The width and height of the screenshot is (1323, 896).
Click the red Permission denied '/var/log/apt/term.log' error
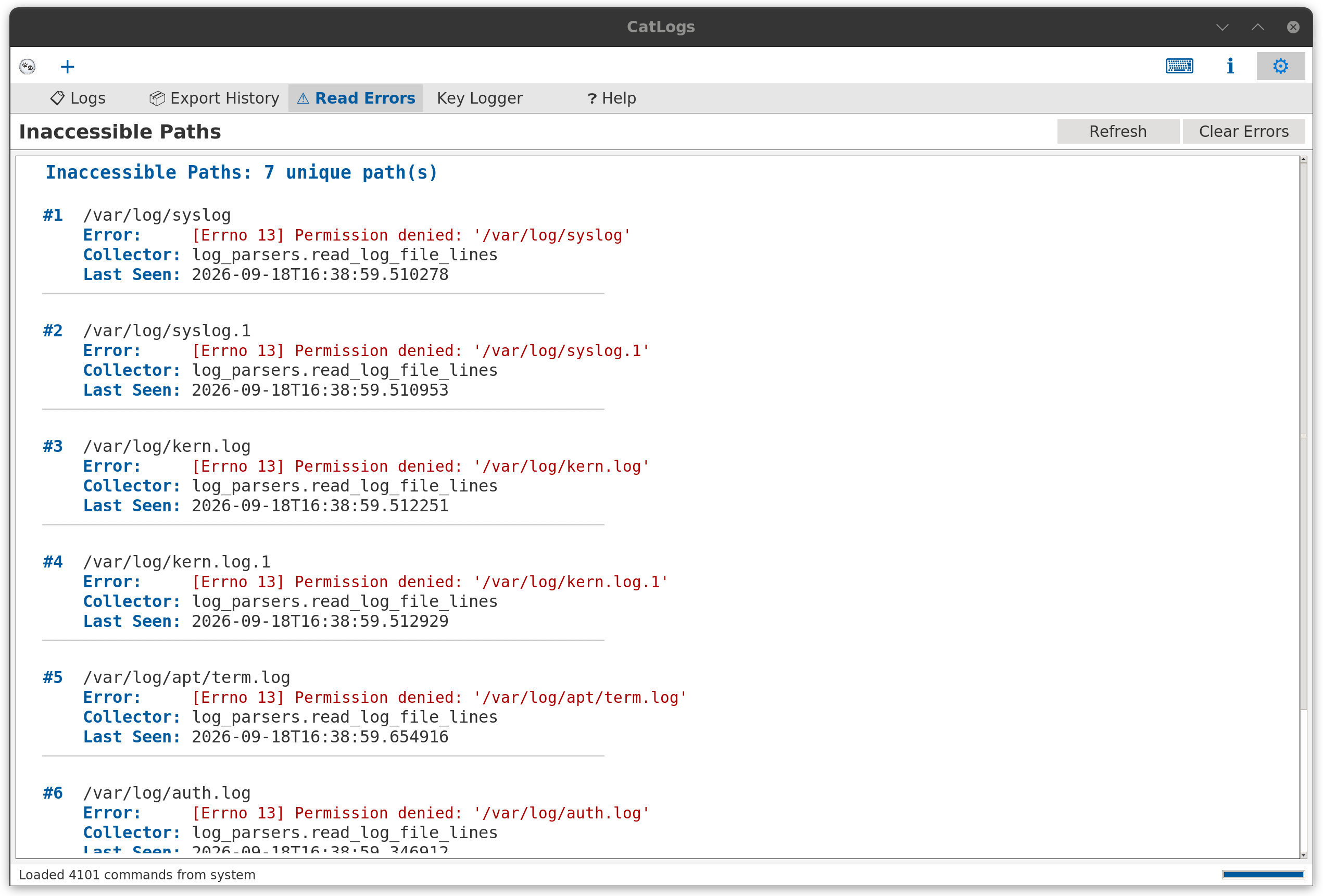439,697
